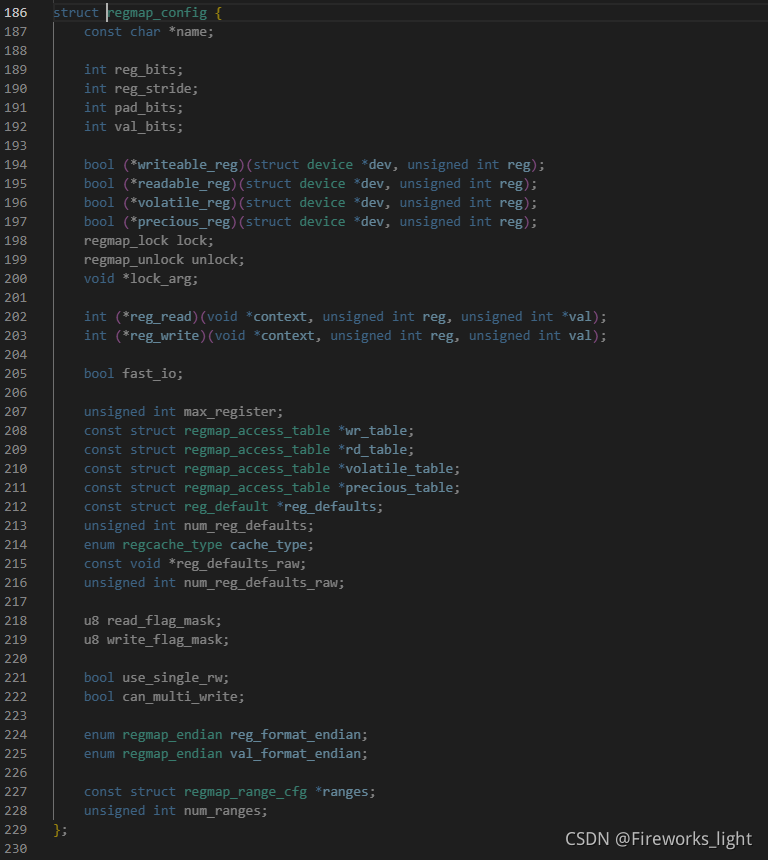Click the regcache_type enum name
Screen dimensions: 768x860
coord(172,545)
